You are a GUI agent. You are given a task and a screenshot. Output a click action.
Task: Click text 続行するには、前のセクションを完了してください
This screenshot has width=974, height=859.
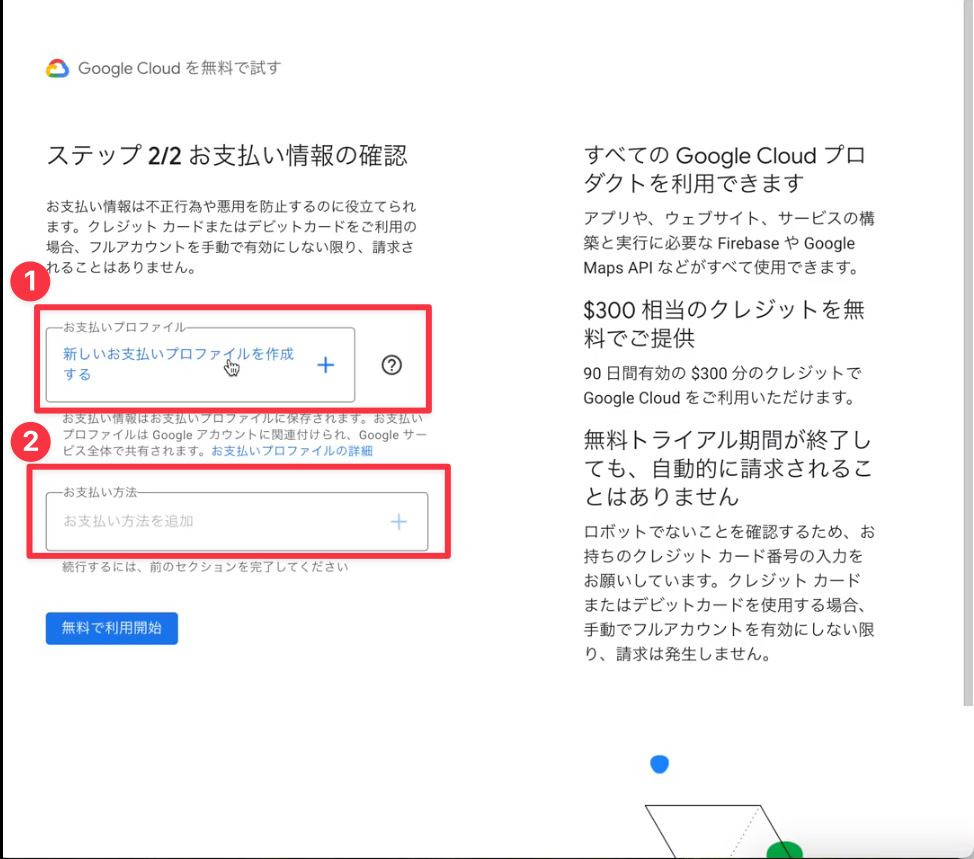[205, 566]
